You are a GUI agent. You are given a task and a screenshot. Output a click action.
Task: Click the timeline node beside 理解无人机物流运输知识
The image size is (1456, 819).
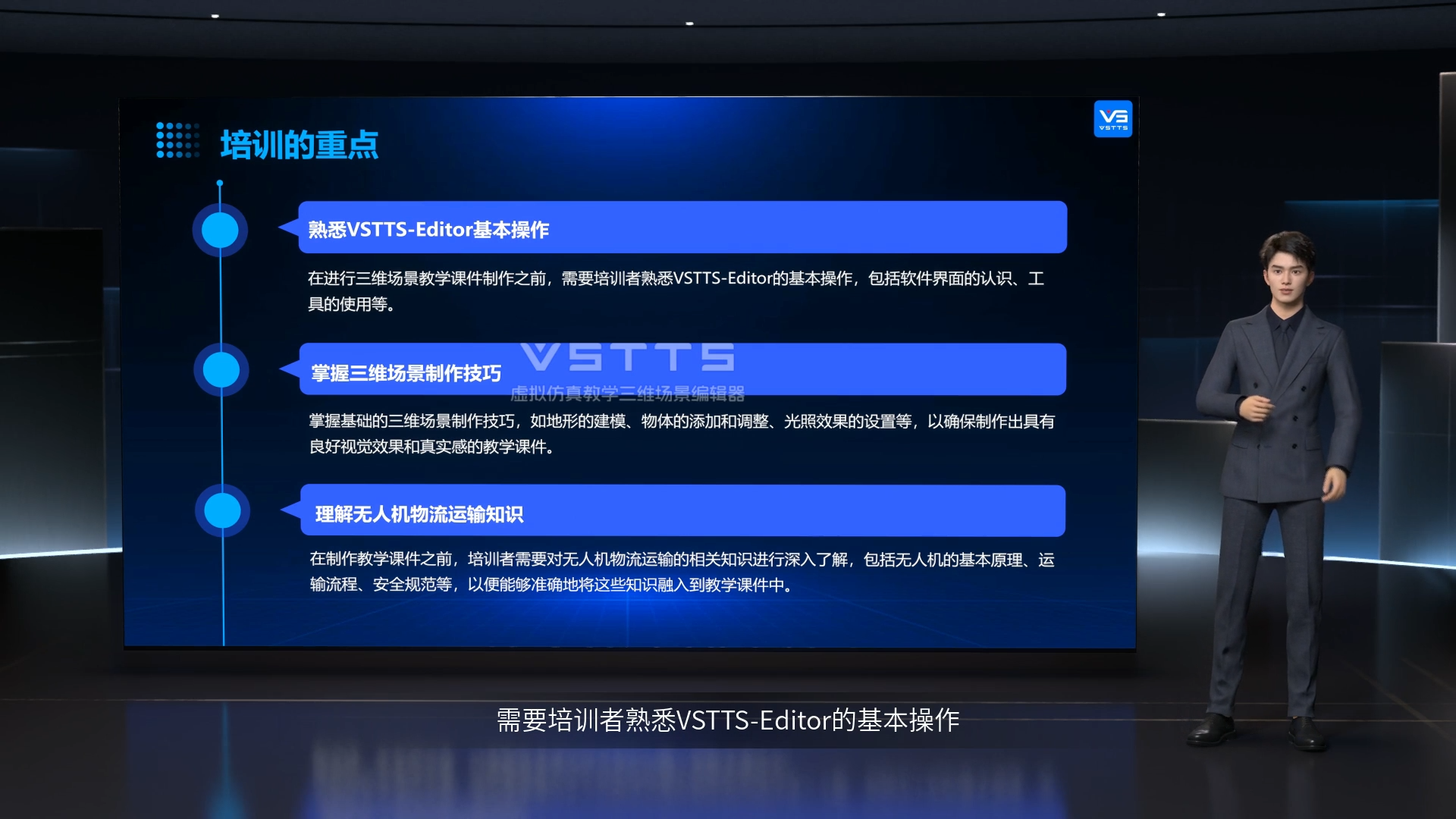click(222, 510)
